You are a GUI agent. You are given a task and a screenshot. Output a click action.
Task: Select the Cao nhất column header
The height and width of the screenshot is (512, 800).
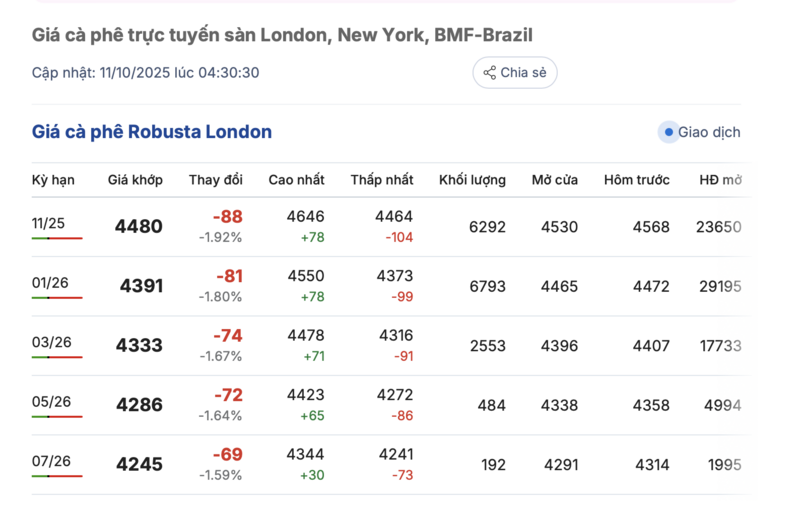point(296,180)
